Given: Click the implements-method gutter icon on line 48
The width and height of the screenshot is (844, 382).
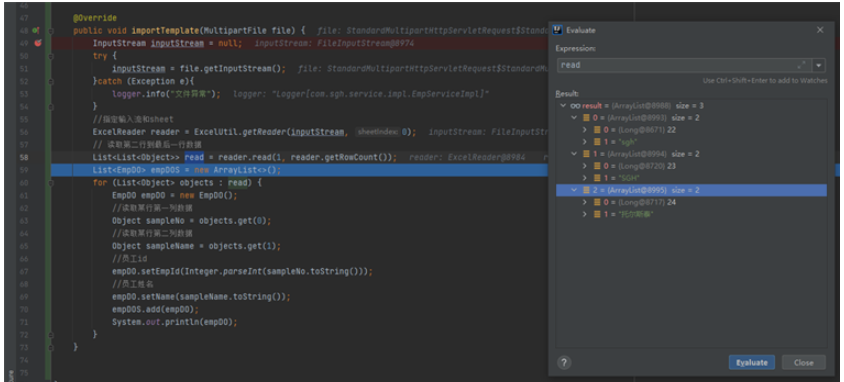Looking at the screenshot, I should coord(36,31).
